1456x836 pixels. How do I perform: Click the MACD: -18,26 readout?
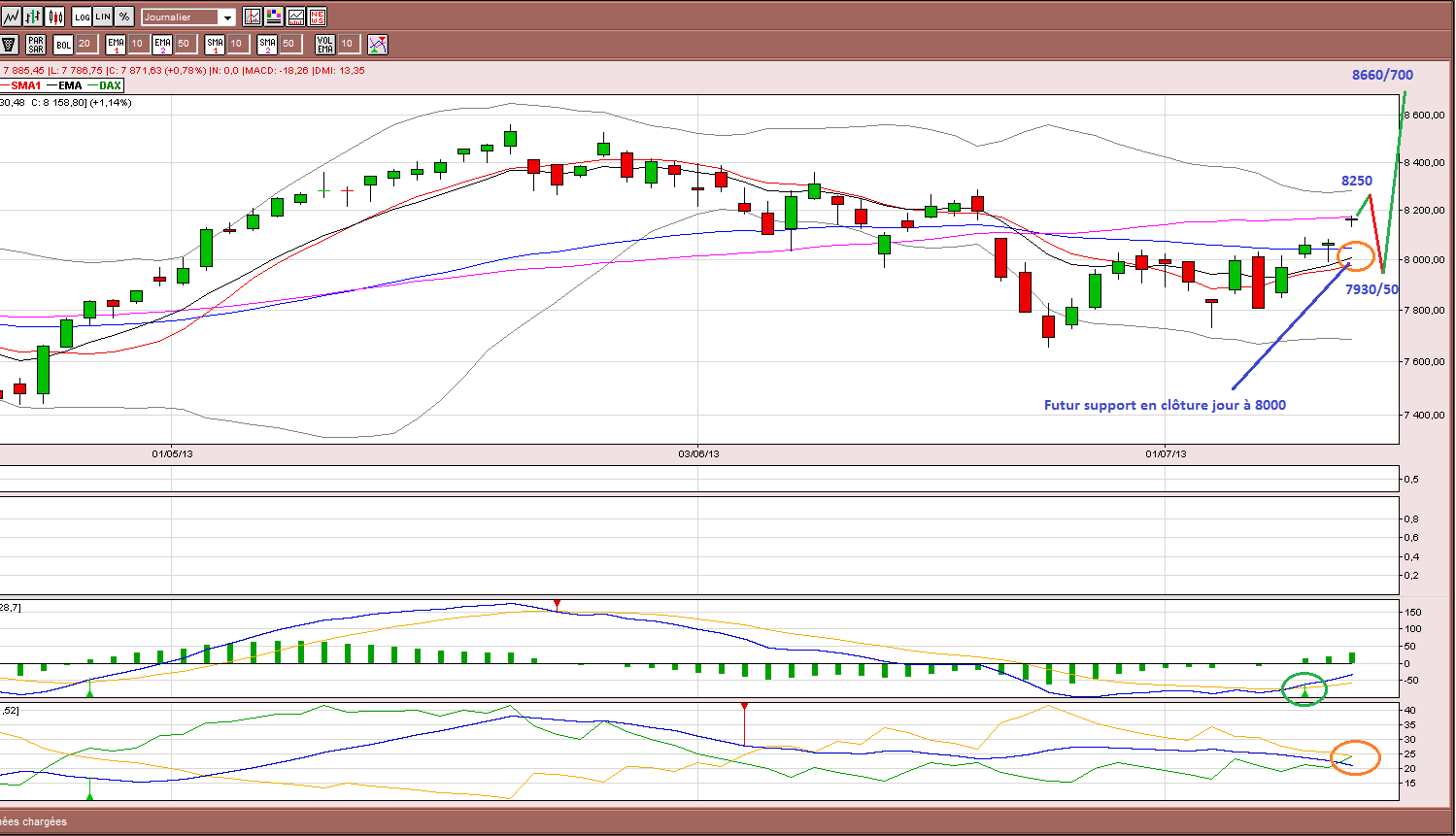pos(276,70)
